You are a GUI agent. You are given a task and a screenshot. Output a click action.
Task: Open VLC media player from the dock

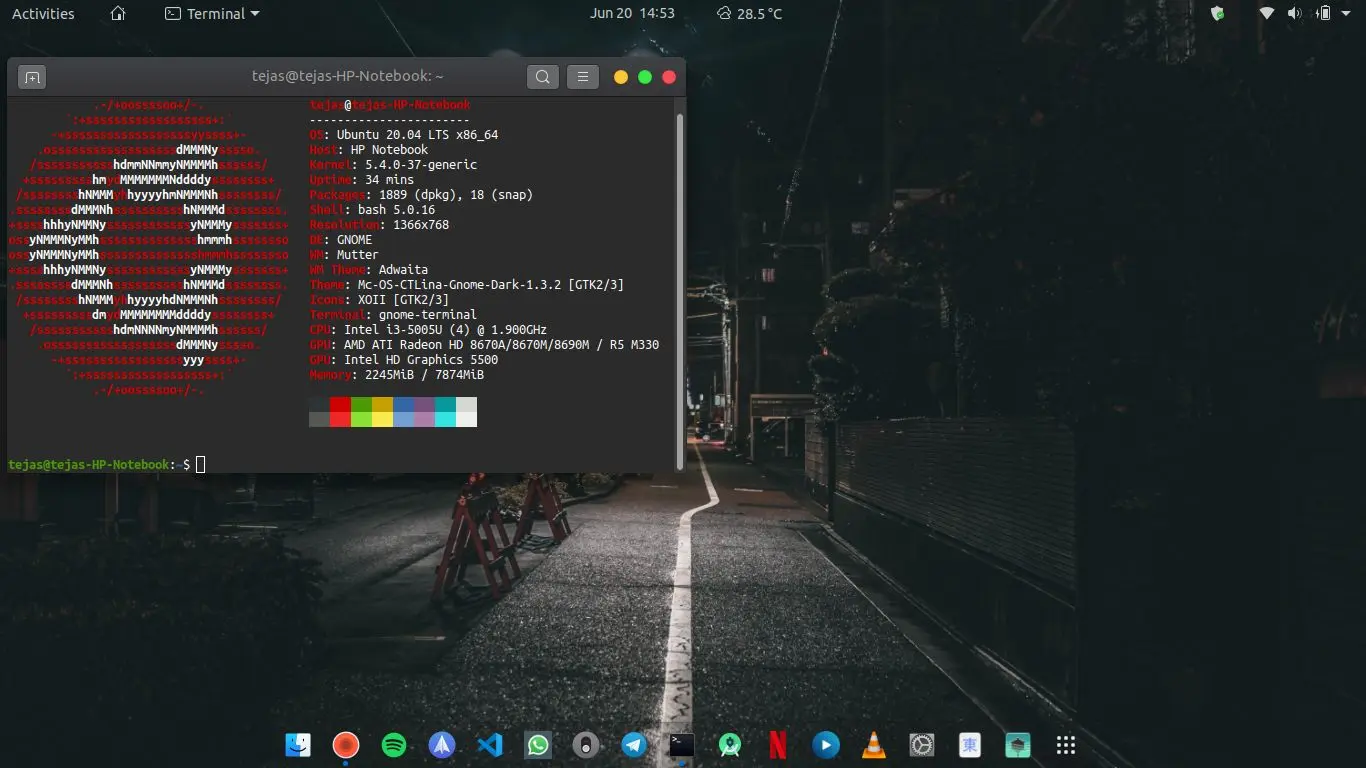point(874,745)
